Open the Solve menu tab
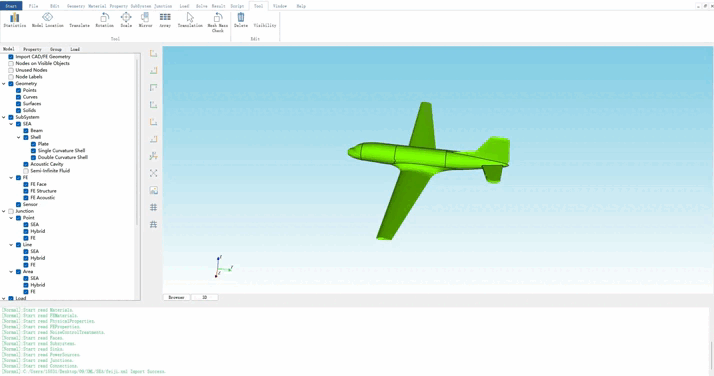 pyautogui.click(x=202, y=6)
